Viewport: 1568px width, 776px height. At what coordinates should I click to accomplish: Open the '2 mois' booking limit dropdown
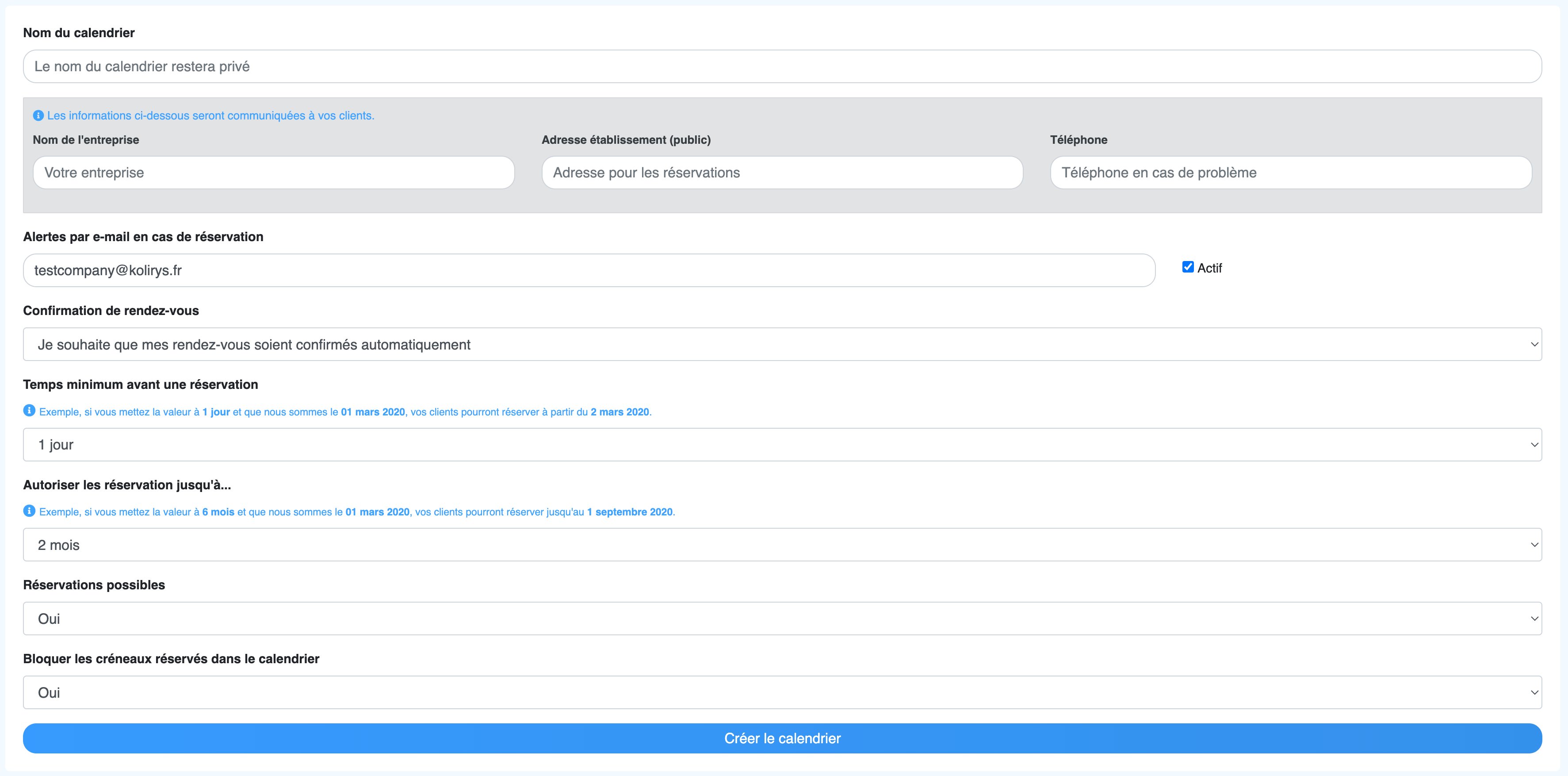[782, 545]
